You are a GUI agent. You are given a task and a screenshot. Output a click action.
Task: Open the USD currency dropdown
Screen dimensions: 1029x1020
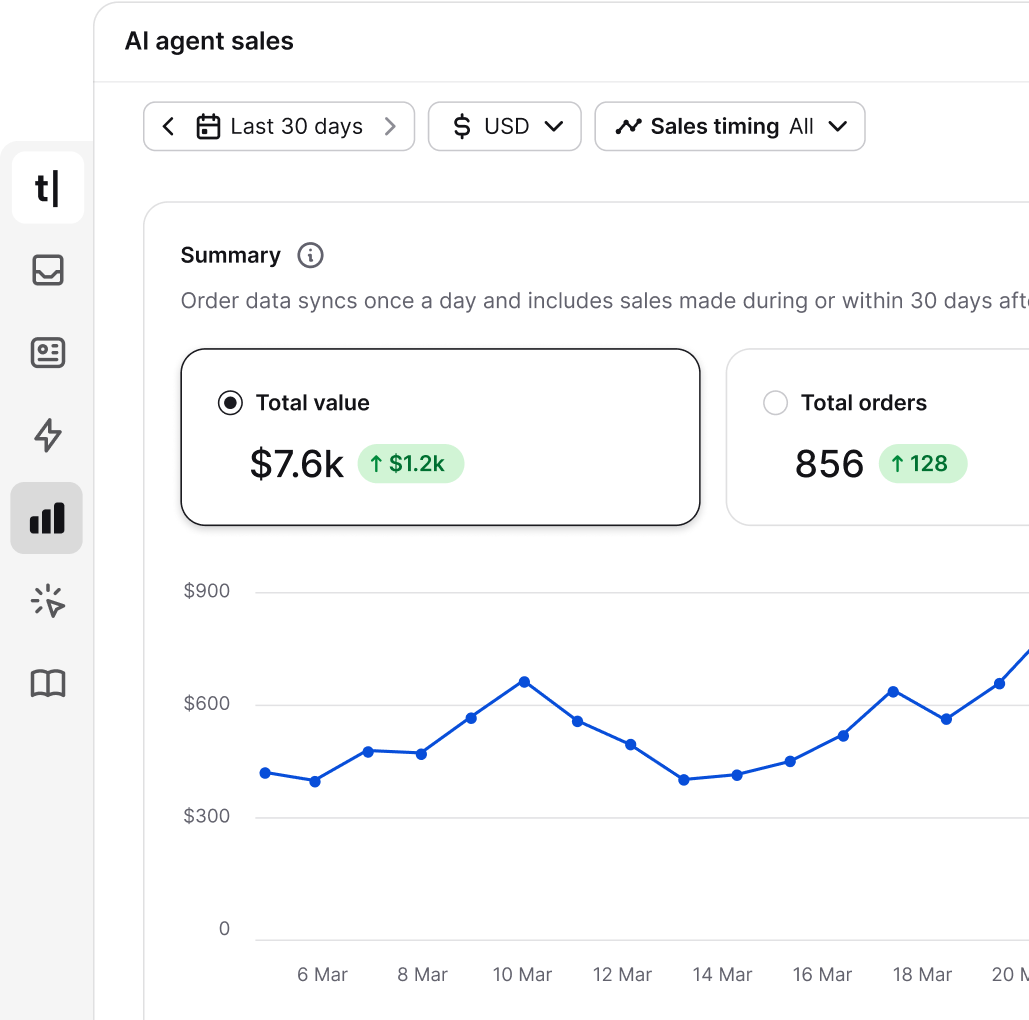point(505,126)
